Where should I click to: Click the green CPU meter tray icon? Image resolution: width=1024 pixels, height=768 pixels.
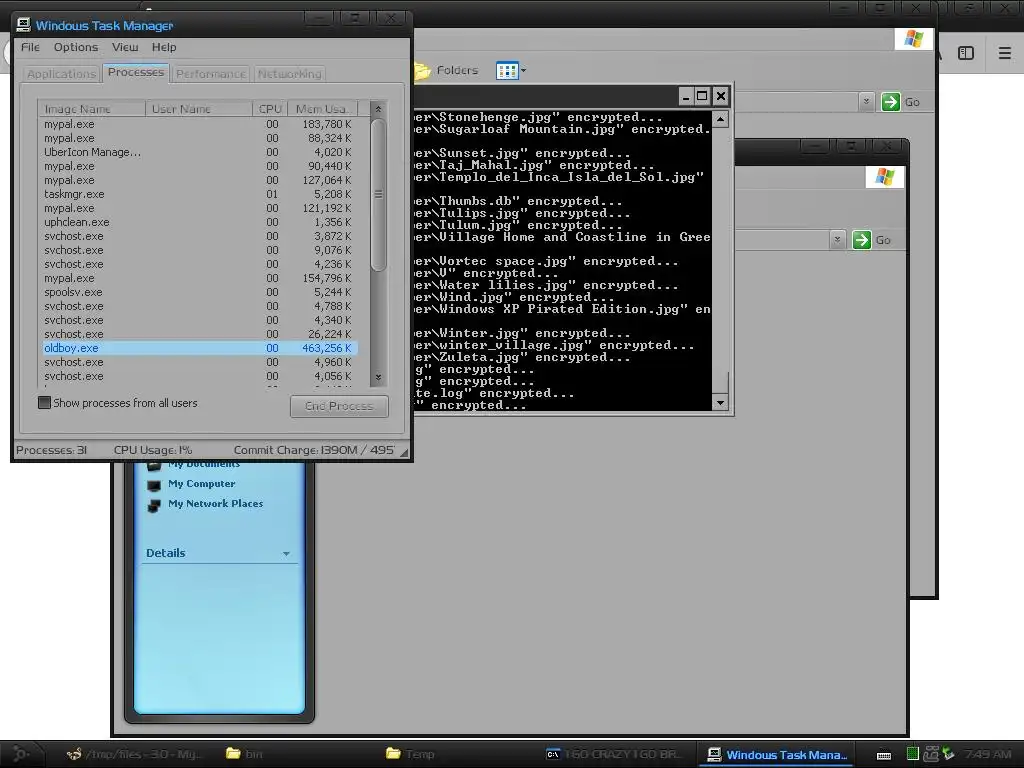912,754
